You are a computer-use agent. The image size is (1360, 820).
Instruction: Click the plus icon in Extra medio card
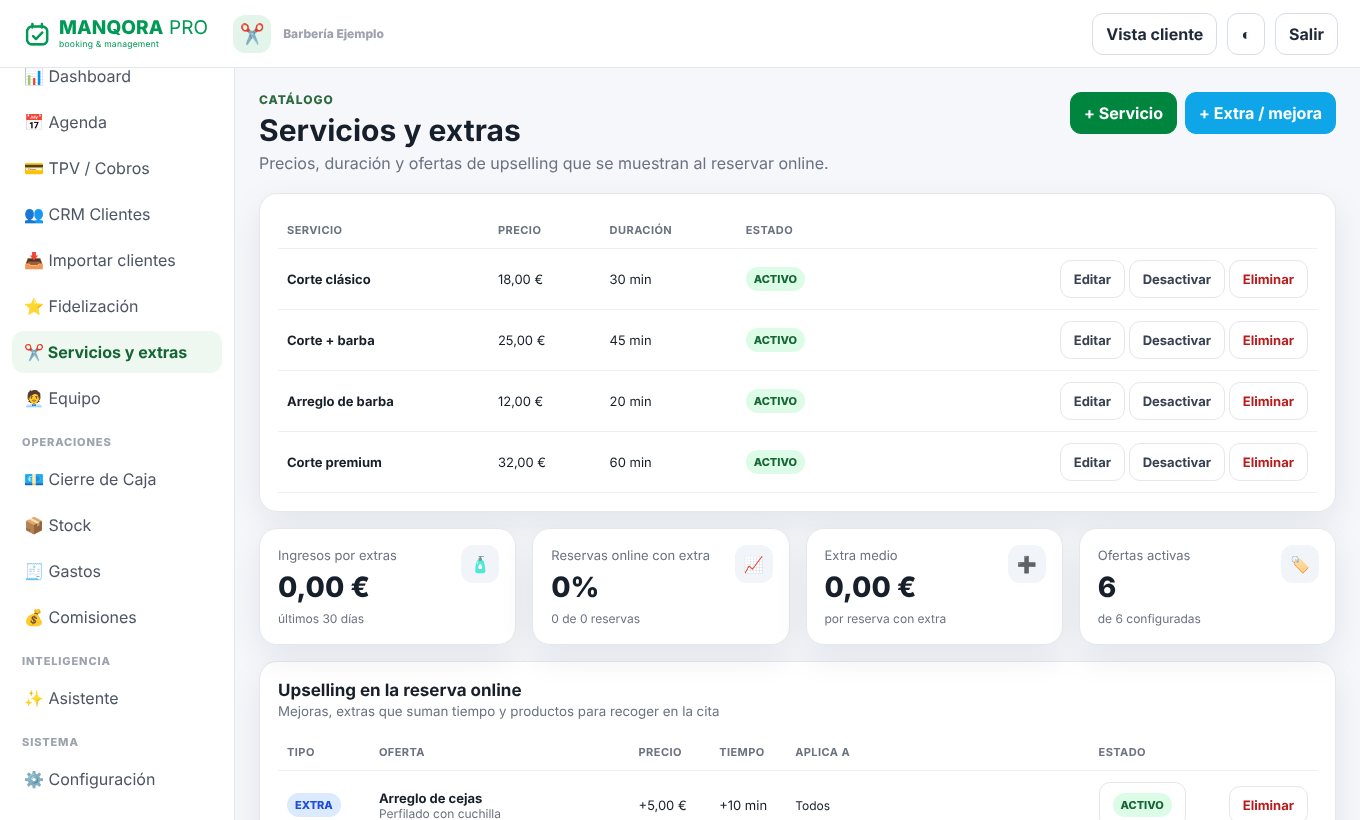tap(1027, 565)
